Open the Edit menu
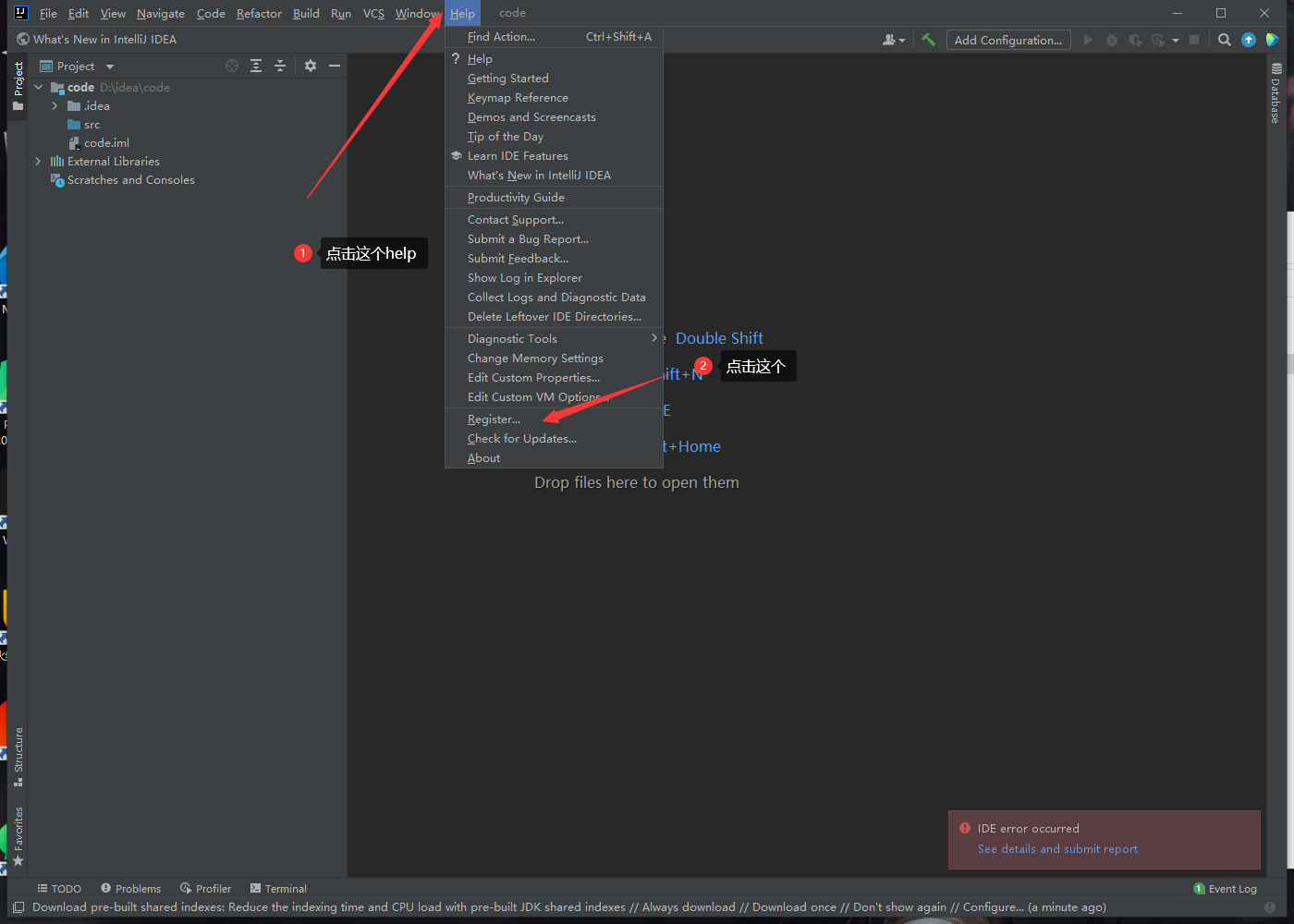The height and width of the screenshot is (924, 1294). (79, 14)
